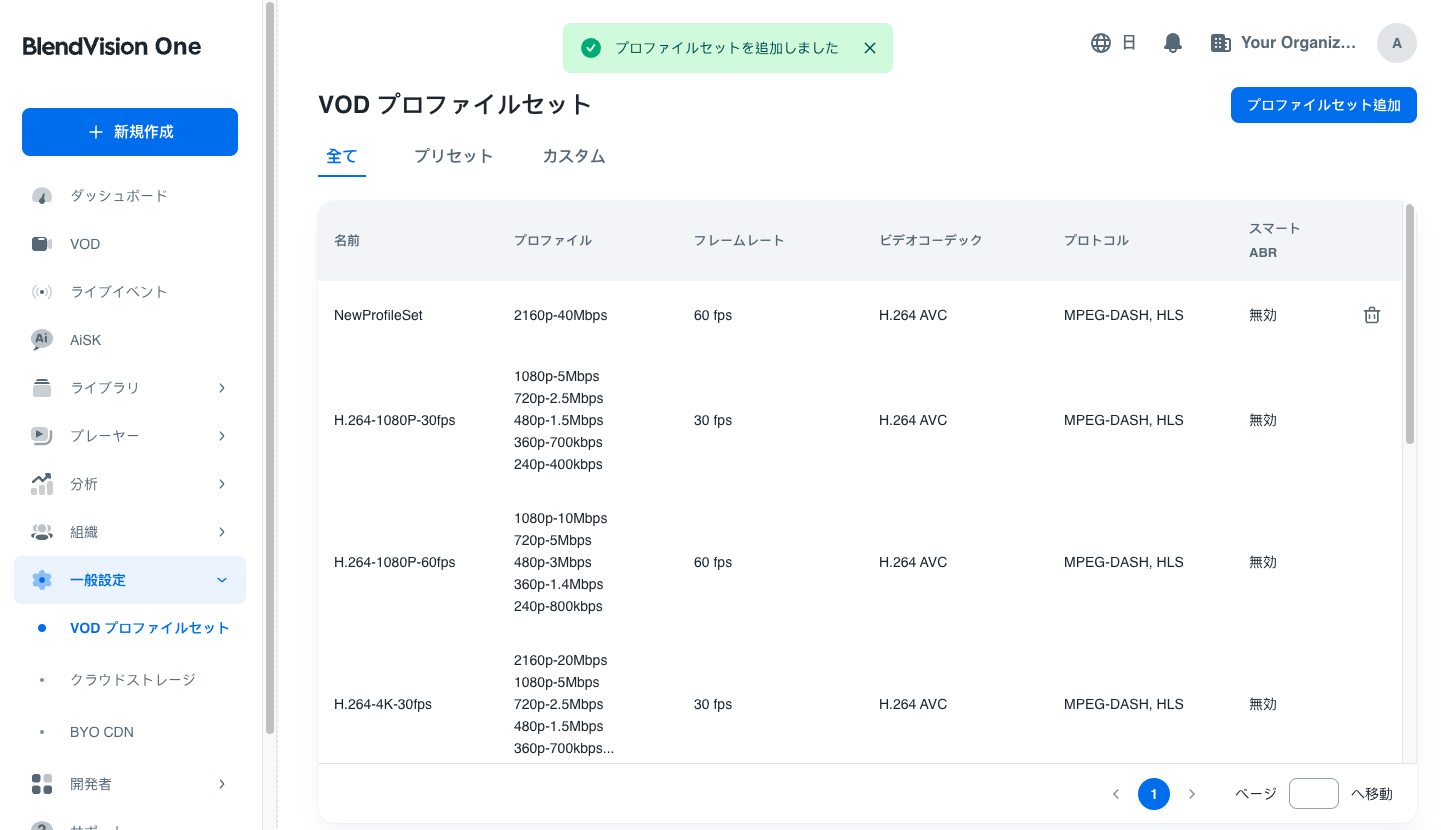Open ライブイベント in the sidebar
The height and width of the screenshot is (830, 1441).
coord(118,292)
